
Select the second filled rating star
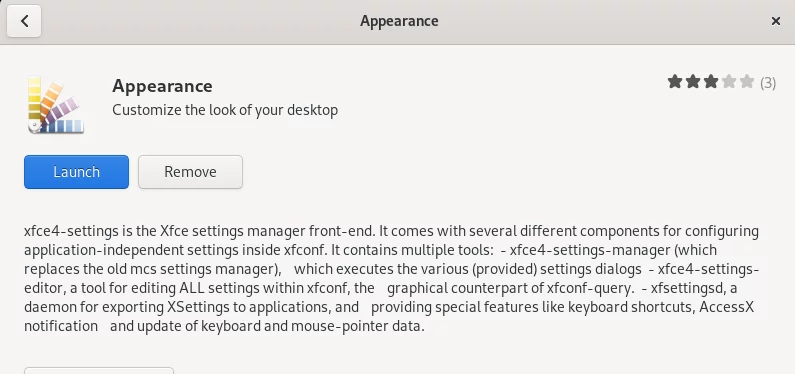693,82
